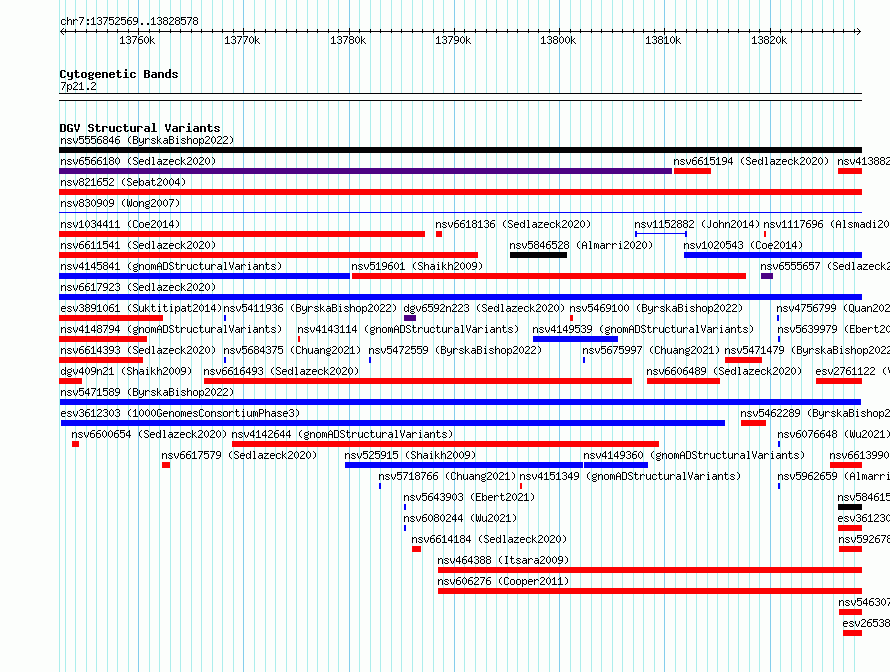This screenshot has width=890, height=672.
Task: Select the blue nsv1020543 bar
Action: (x=773, y=255)
